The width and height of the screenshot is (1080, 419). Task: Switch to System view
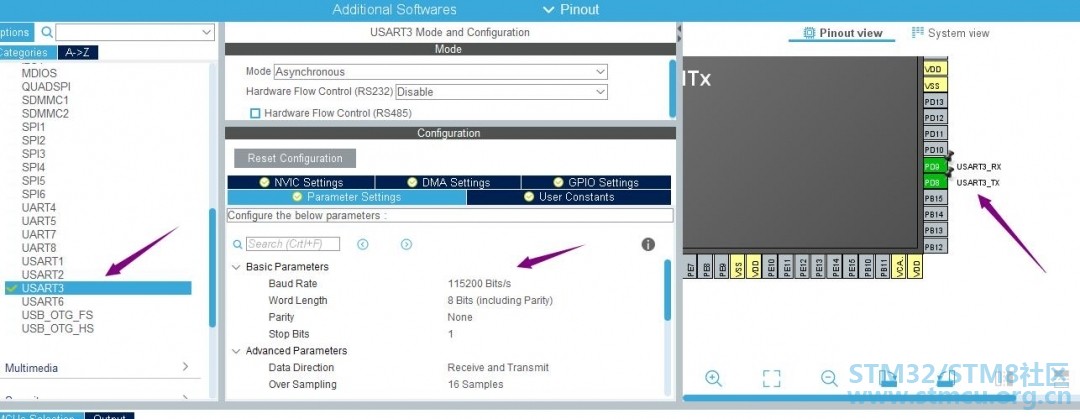pyautogui.click(x=951, y=33)
